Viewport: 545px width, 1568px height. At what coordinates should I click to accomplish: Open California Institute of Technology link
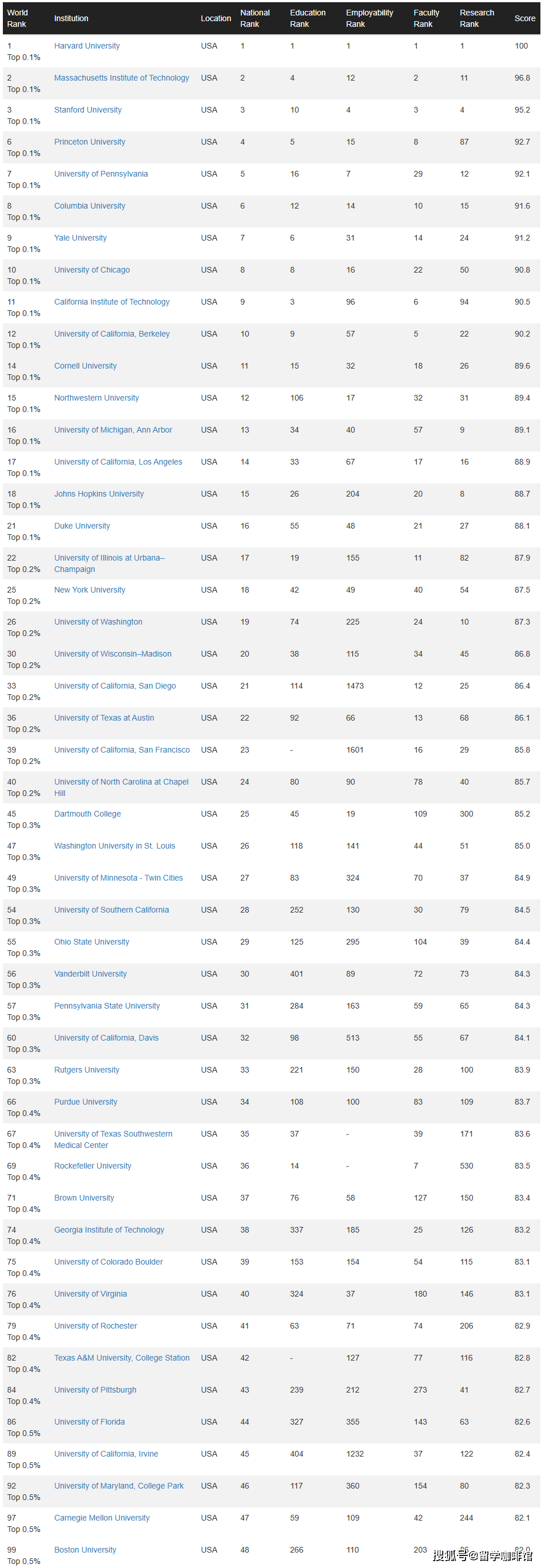tap(112, 302)
